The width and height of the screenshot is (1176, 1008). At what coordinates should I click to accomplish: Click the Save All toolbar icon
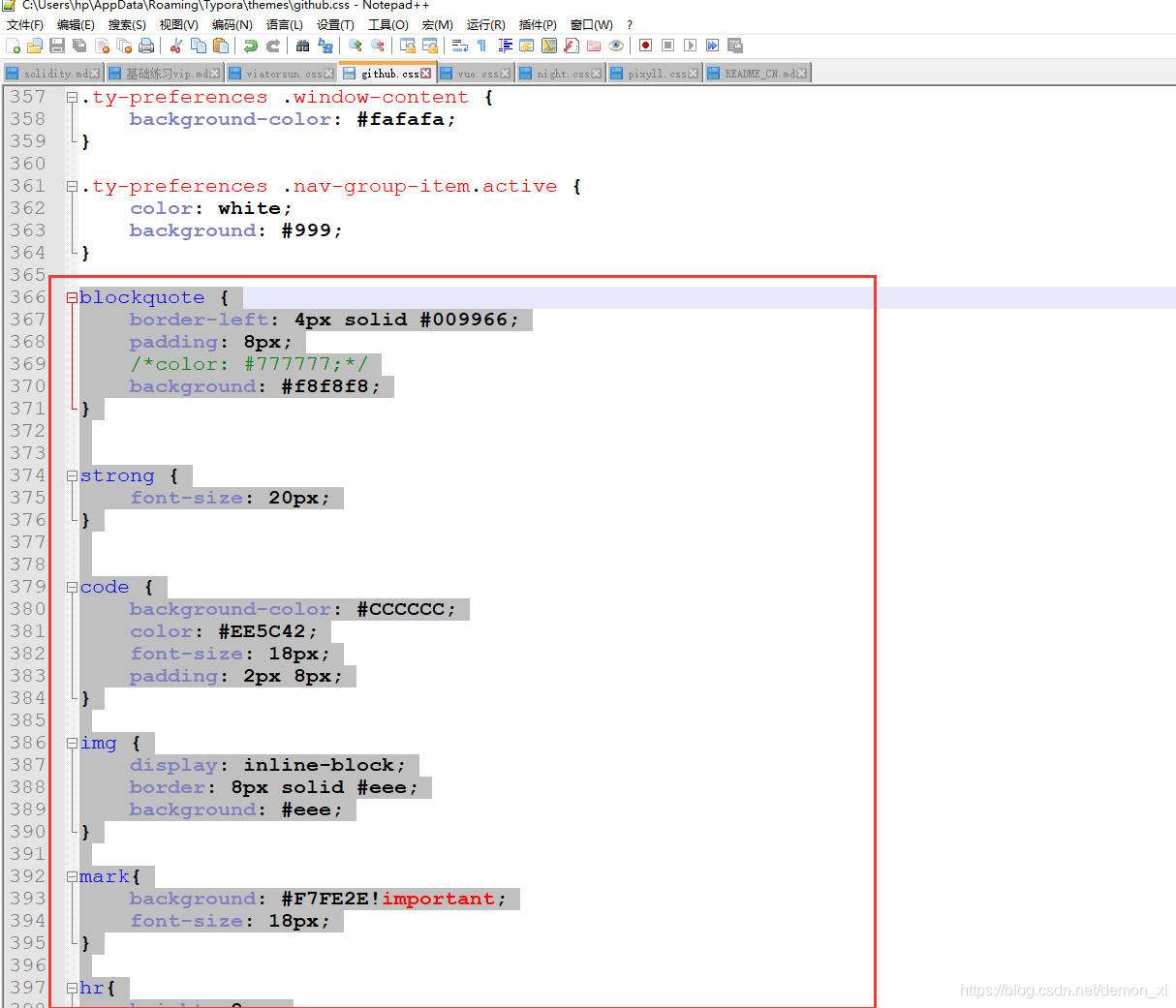[79, 46]
